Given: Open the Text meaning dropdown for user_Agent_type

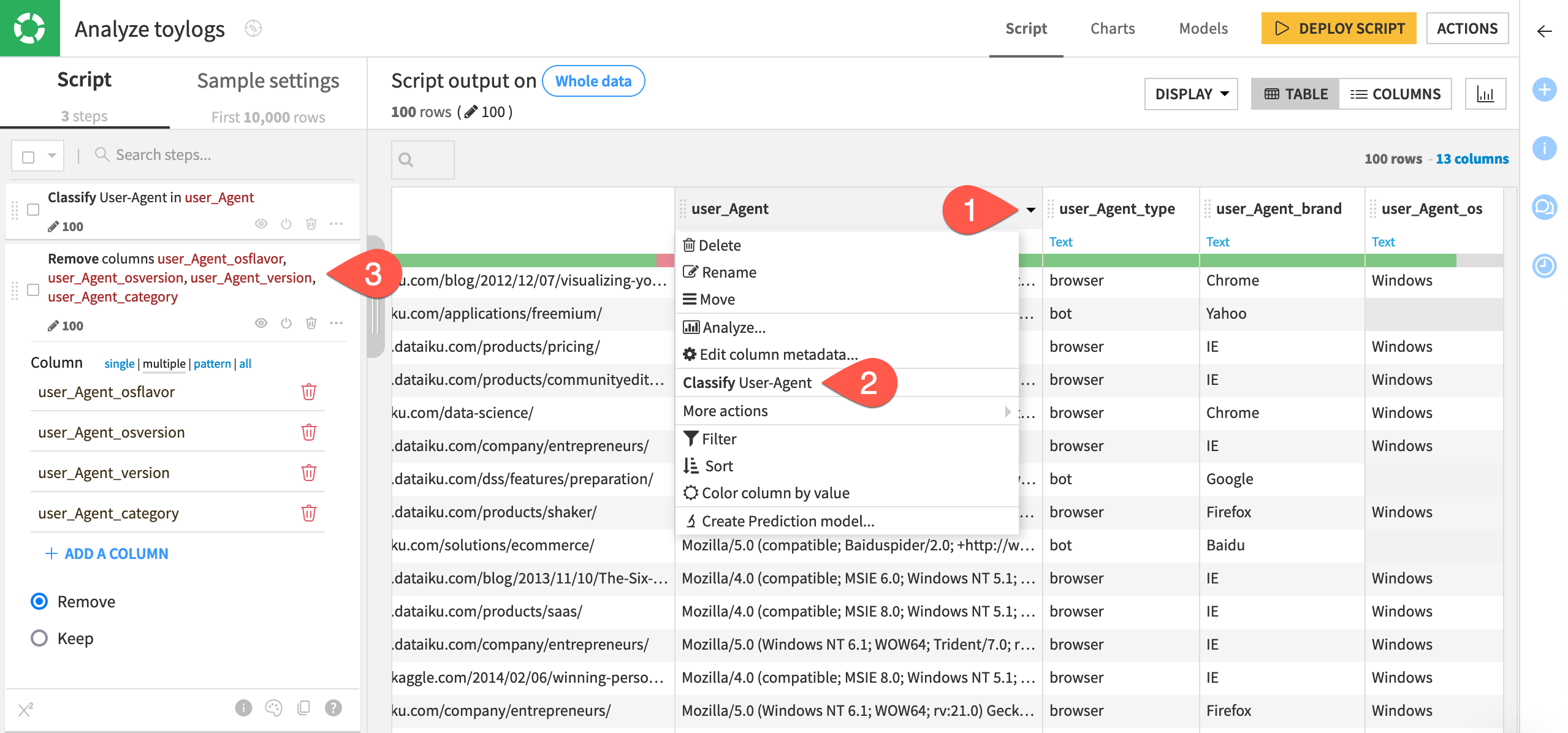Looking at the screenshot, I should point(1060,242).
